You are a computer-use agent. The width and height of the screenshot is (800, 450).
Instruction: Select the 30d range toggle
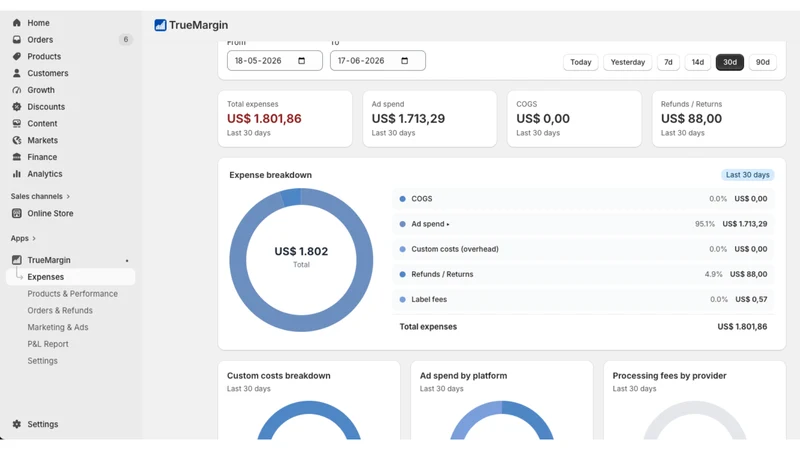point(730,62)
